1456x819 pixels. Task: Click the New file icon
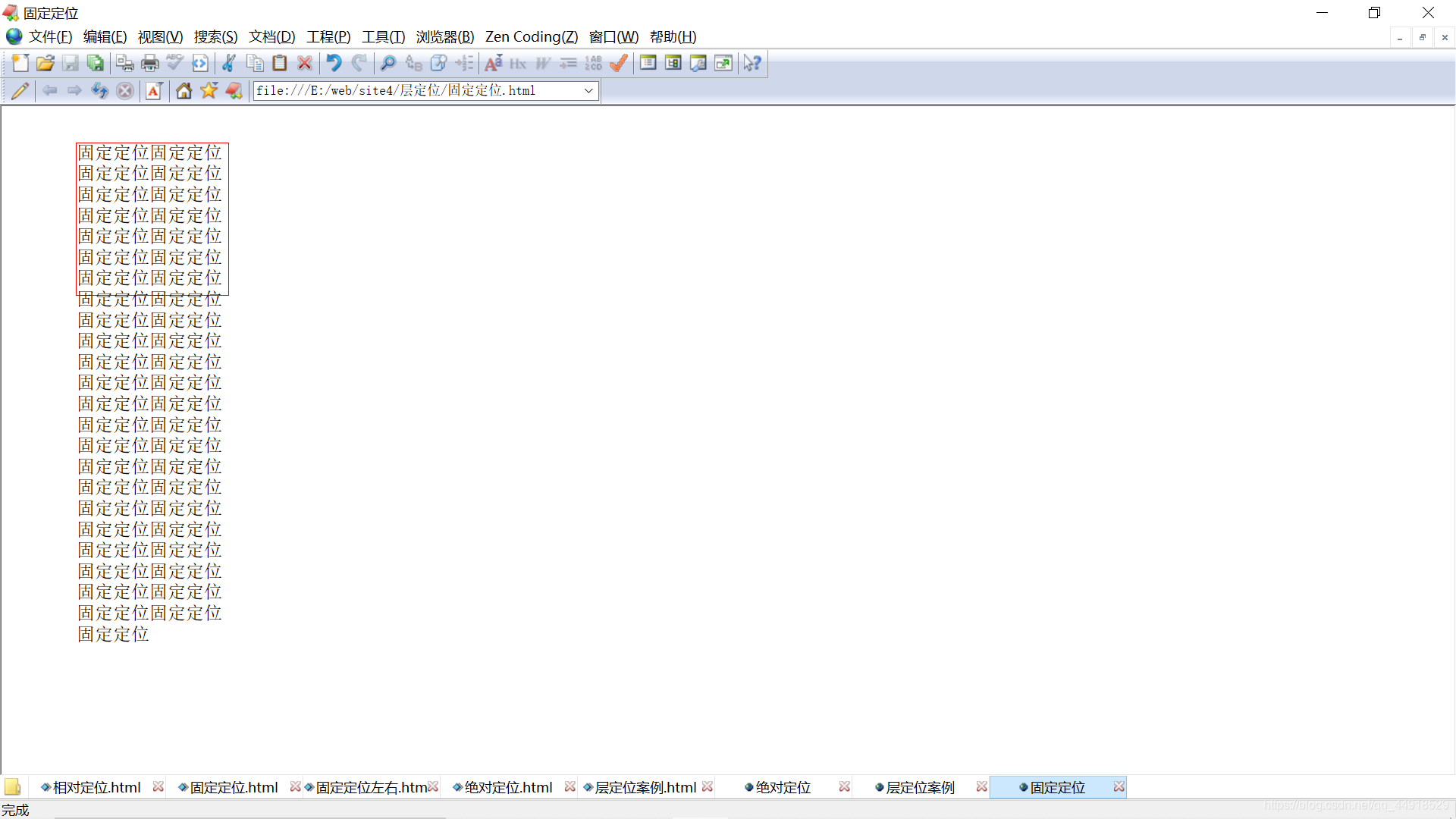click(20, 64)
